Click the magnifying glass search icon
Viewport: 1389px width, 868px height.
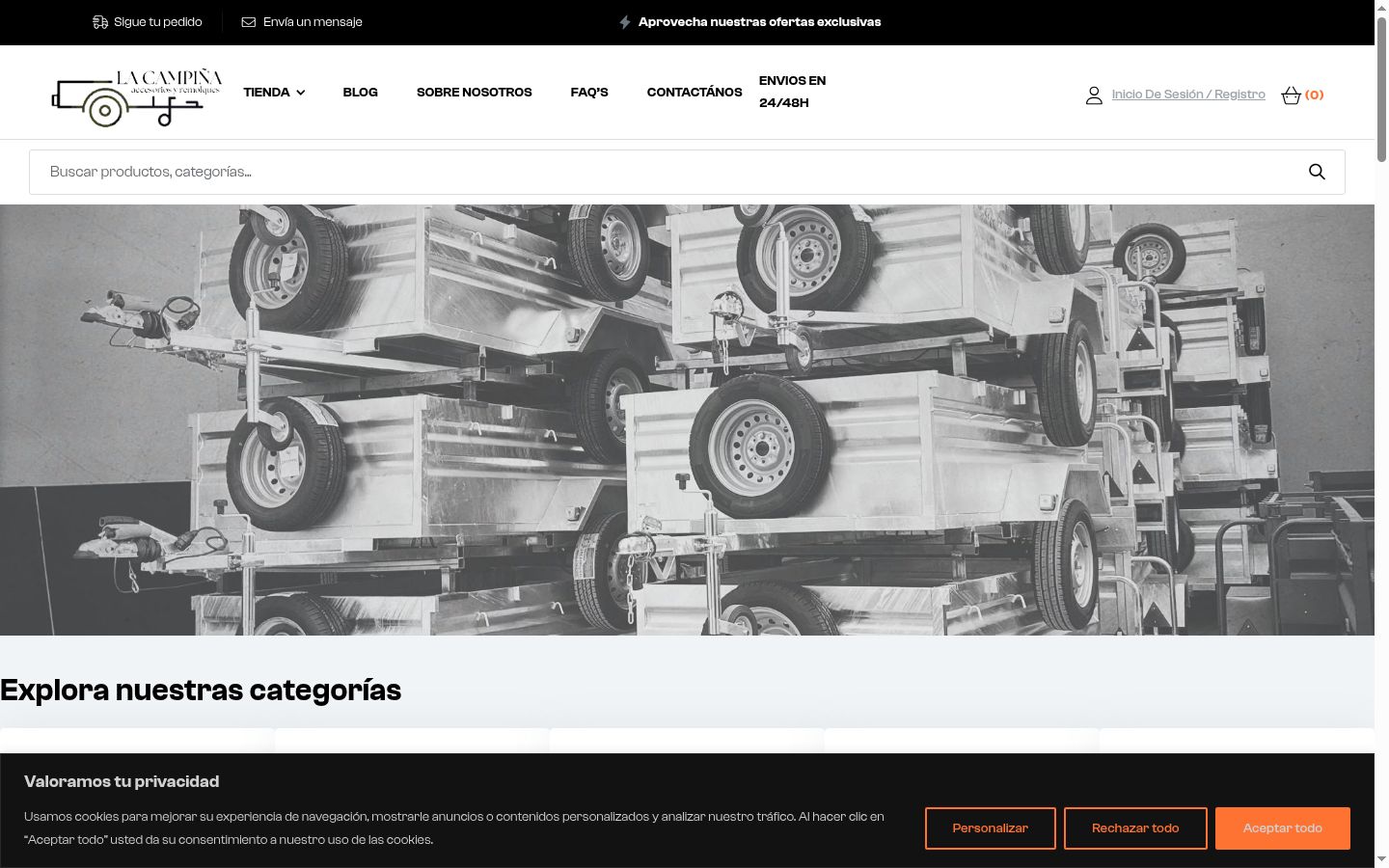click(1317, 172)
